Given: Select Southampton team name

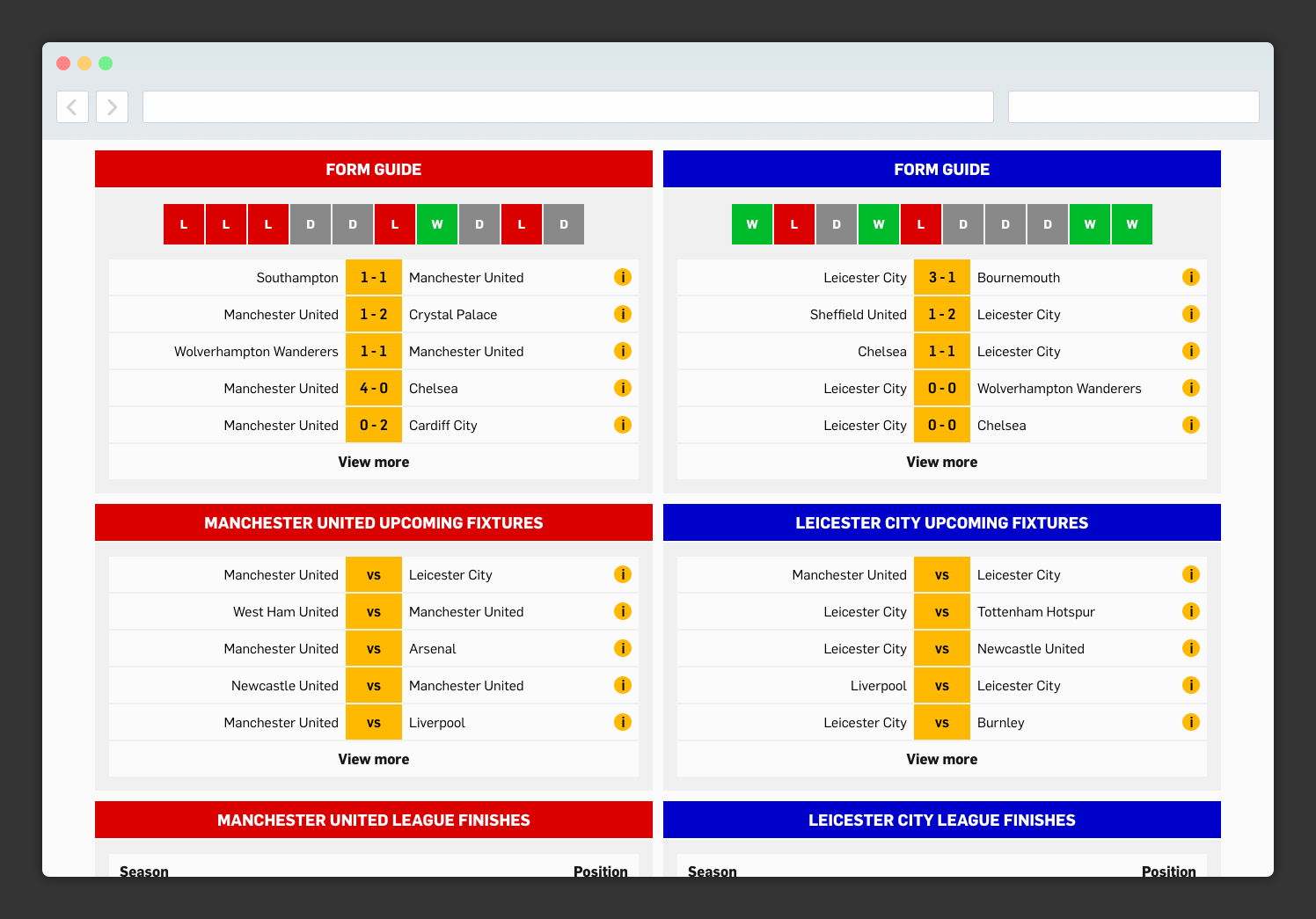Looking at the screenshot, I should (297, 277).
